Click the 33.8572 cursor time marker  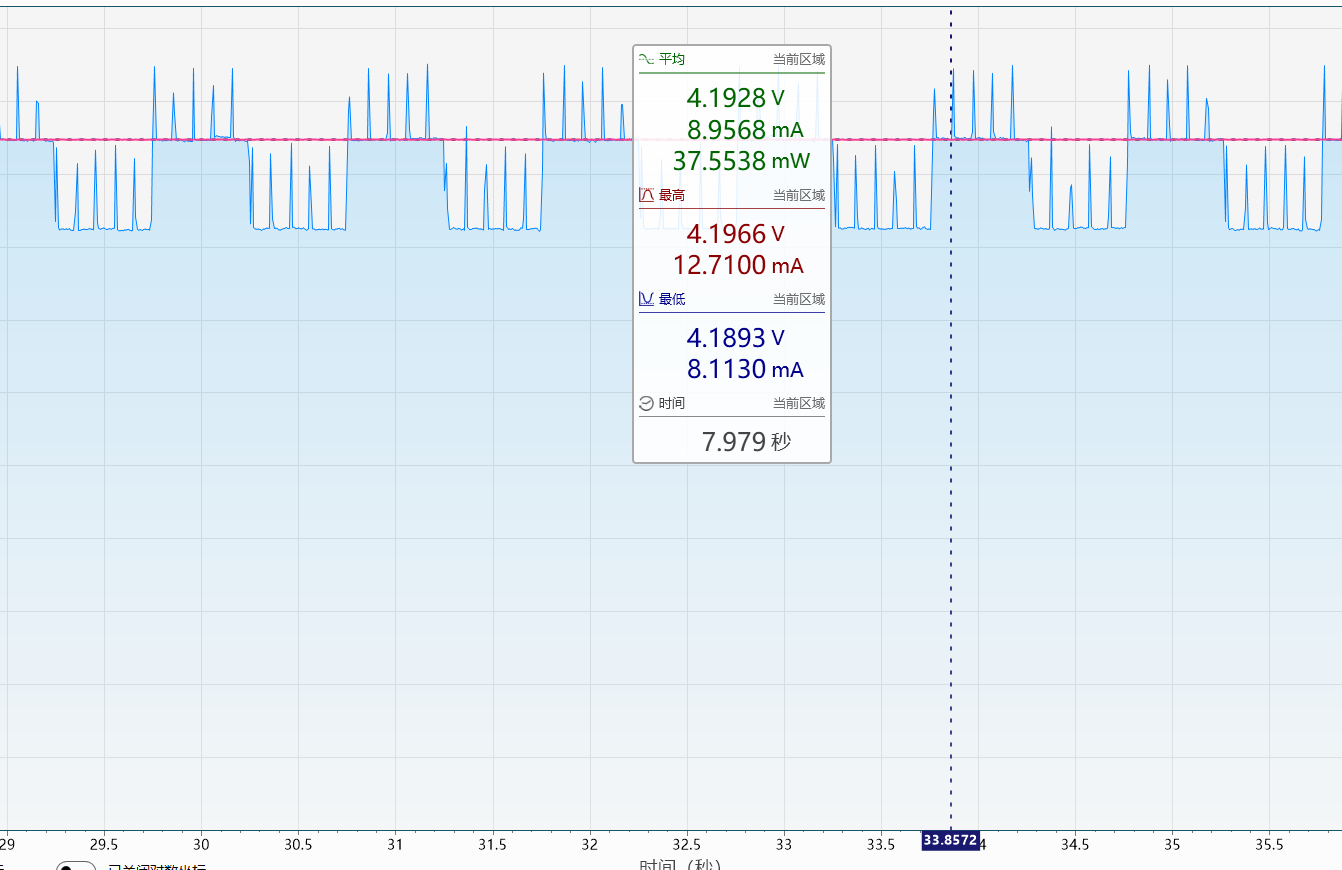950,841
